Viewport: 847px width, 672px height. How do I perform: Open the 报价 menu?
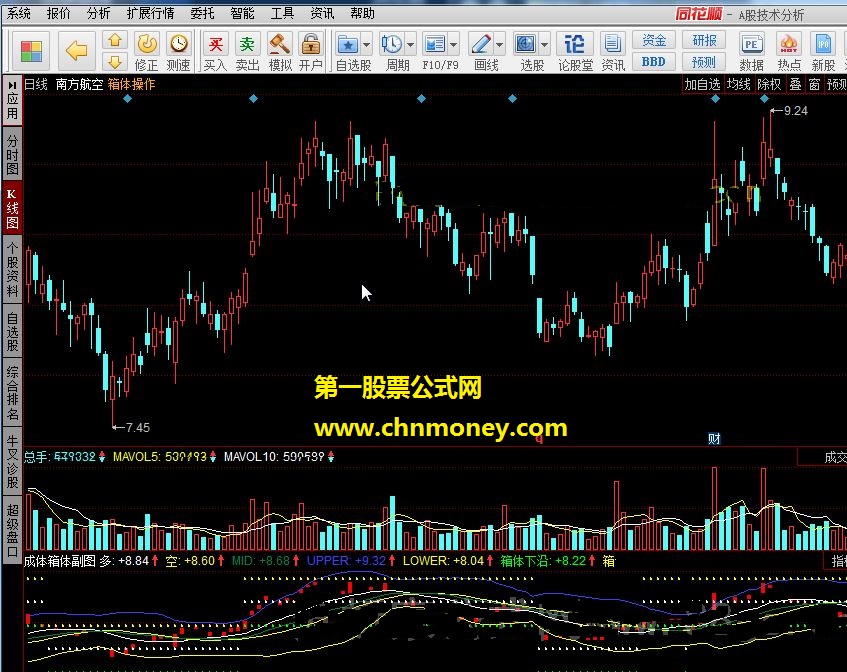tap(58, 13)
